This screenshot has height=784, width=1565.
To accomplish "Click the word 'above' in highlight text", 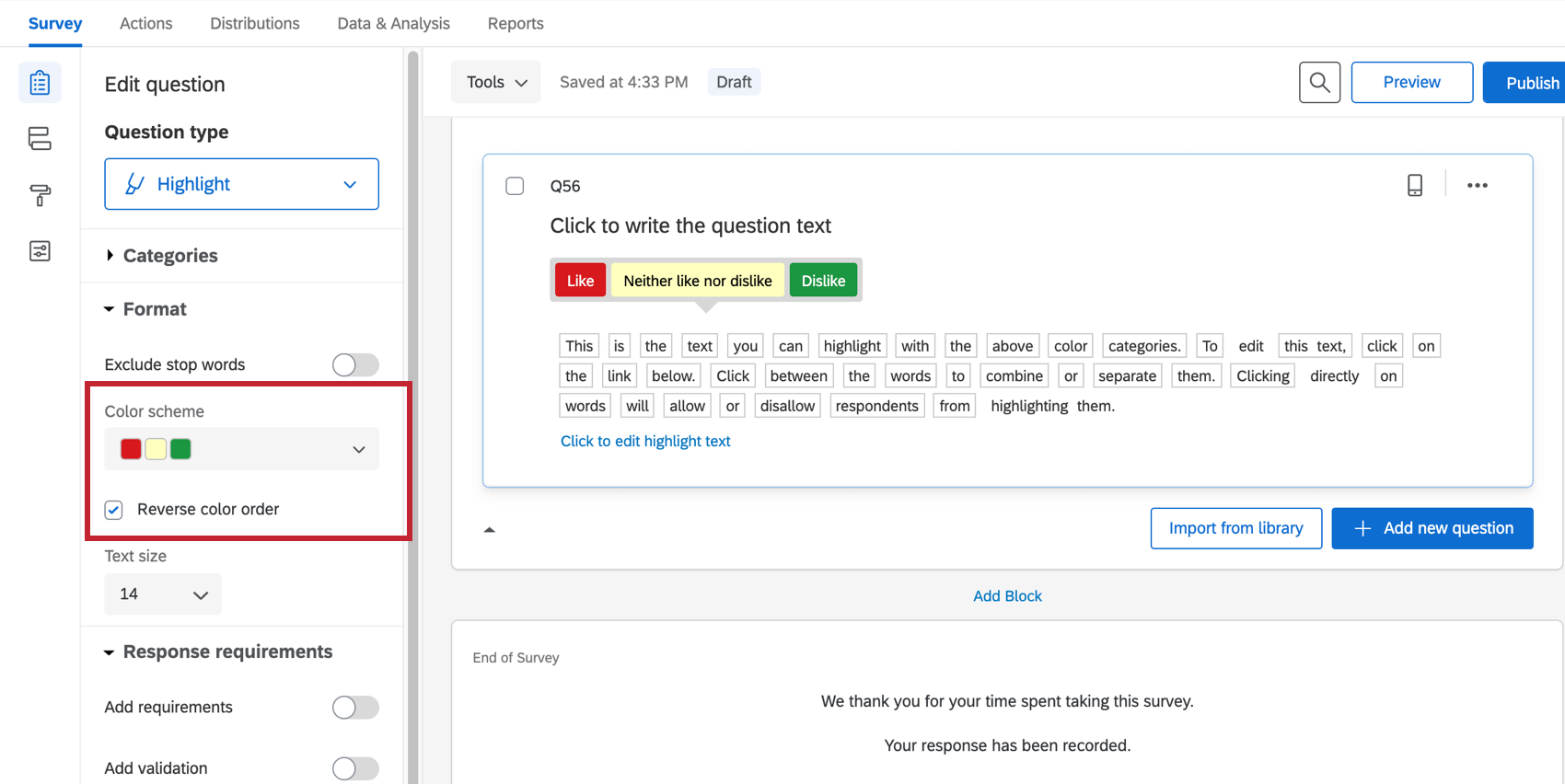I will (1013, 346).
